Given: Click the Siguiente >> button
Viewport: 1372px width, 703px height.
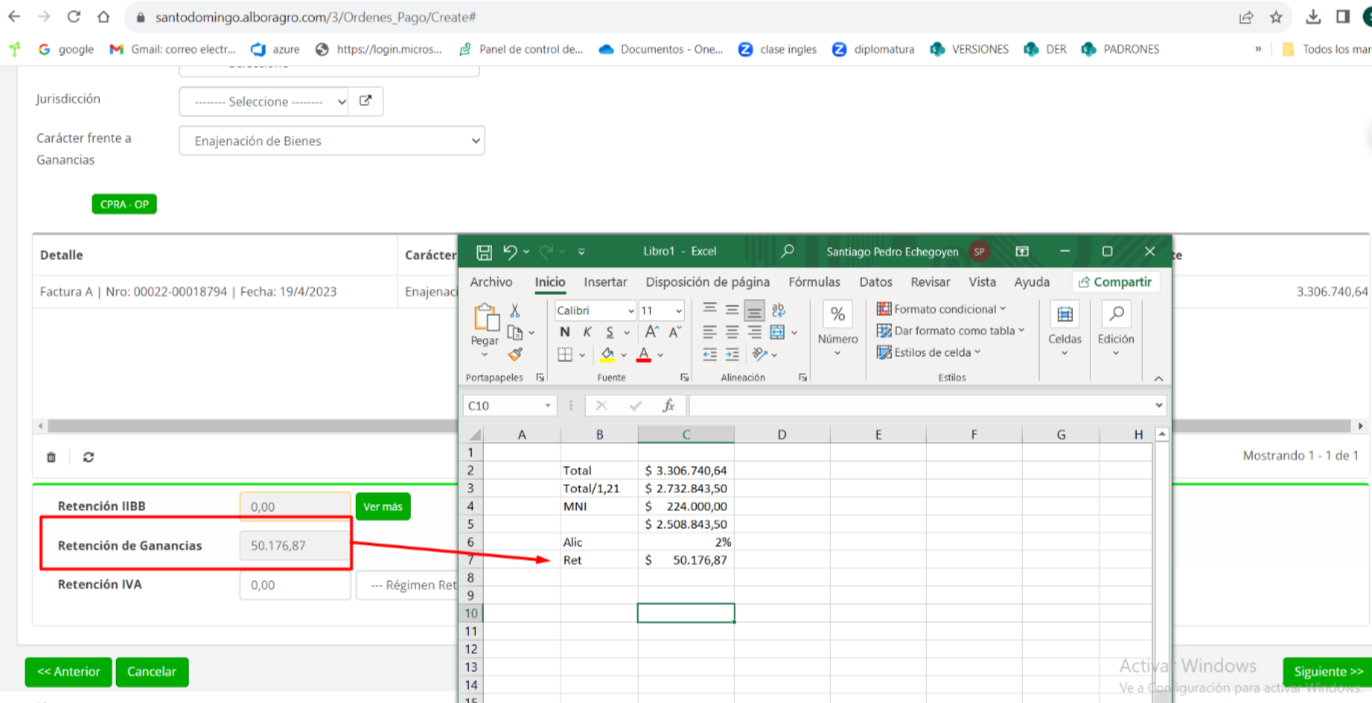Looking at the screenshot, I should pyautogui.click(x=1328, y=672).
